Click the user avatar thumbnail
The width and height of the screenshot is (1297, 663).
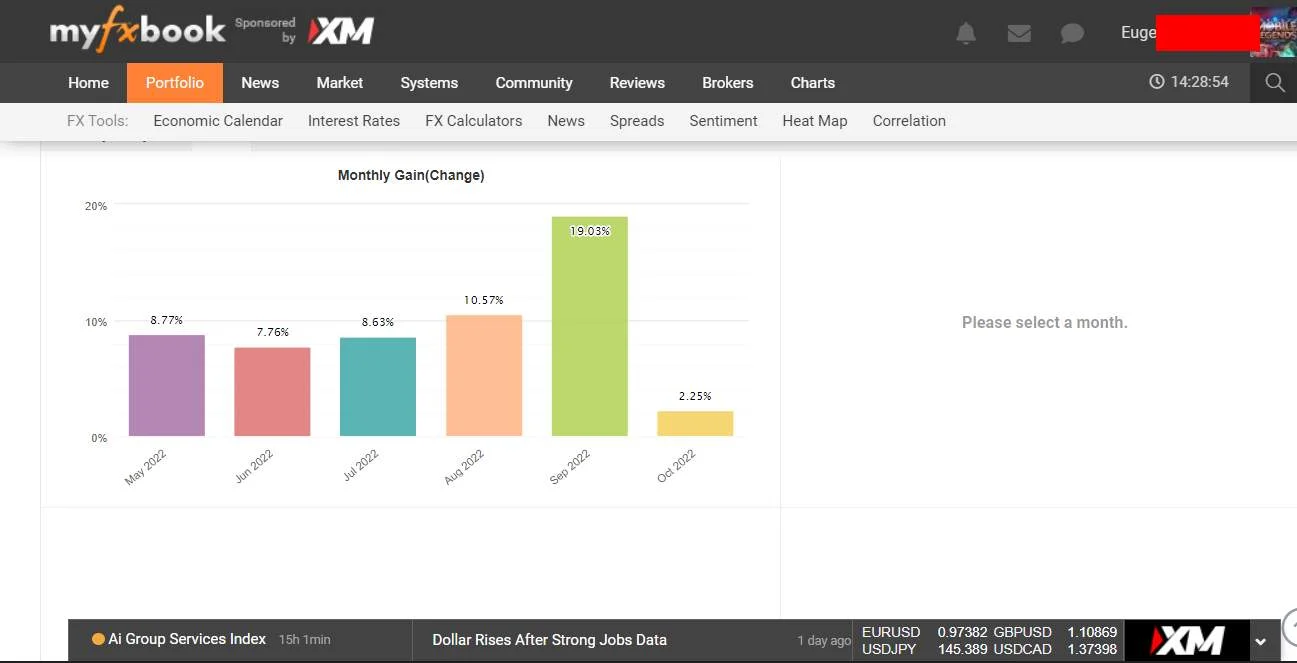(1273, 31)
